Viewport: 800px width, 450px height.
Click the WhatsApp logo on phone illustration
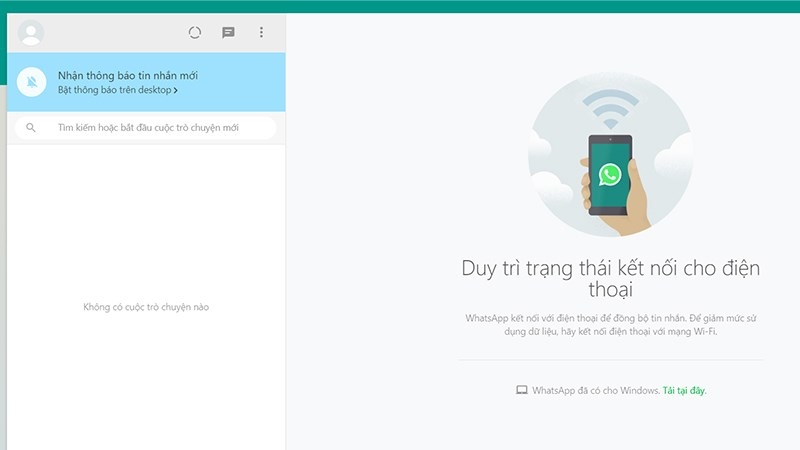click(x=610, y=175)
